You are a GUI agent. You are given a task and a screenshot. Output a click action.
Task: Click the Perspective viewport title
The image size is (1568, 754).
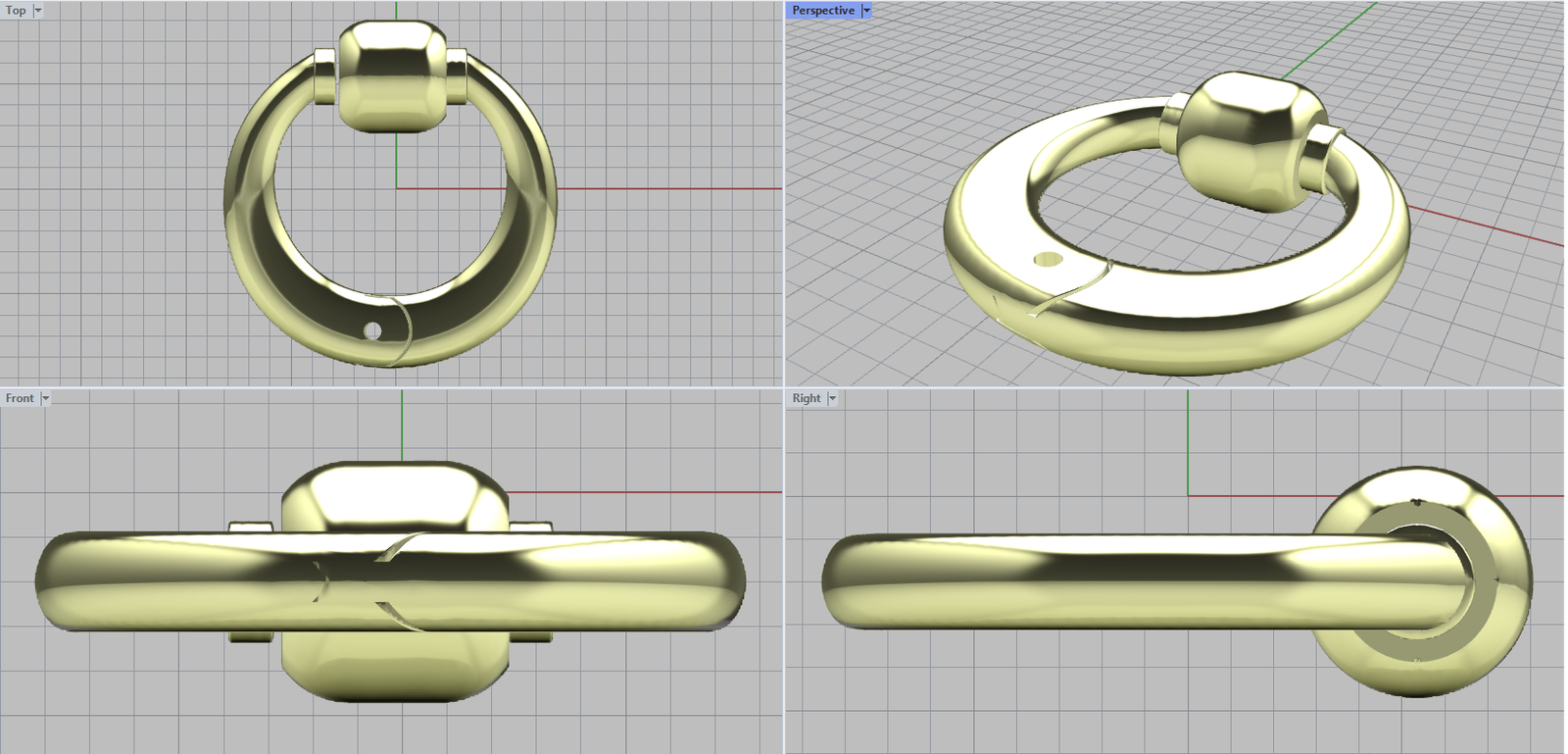point(822,11)
